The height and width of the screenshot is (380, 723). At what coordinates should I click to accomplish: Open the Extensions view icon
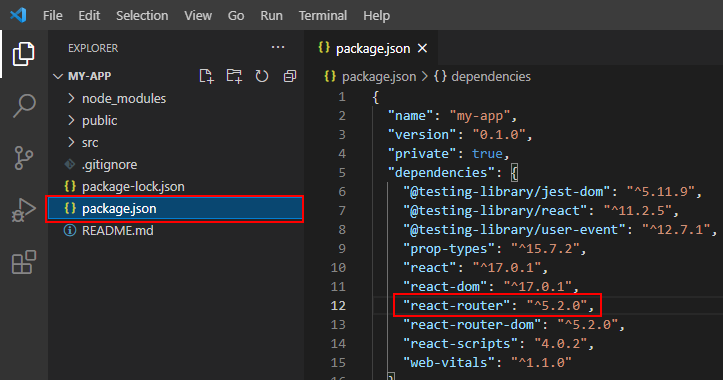24,262
